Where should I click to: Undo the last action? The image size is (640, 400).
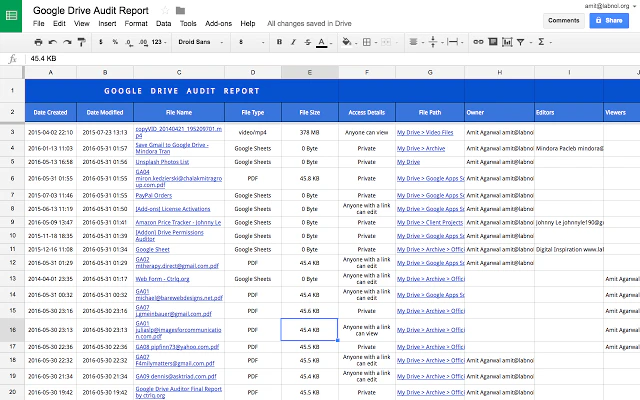coord(53,42)
